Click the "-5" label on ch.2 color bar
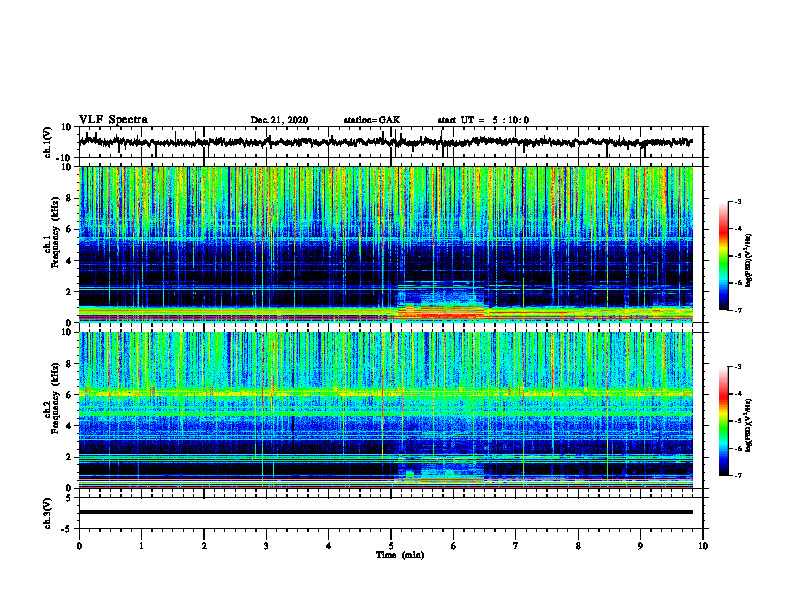Image resolution: width=792 pixels, height=612 pixels. [x=738, y=421]
